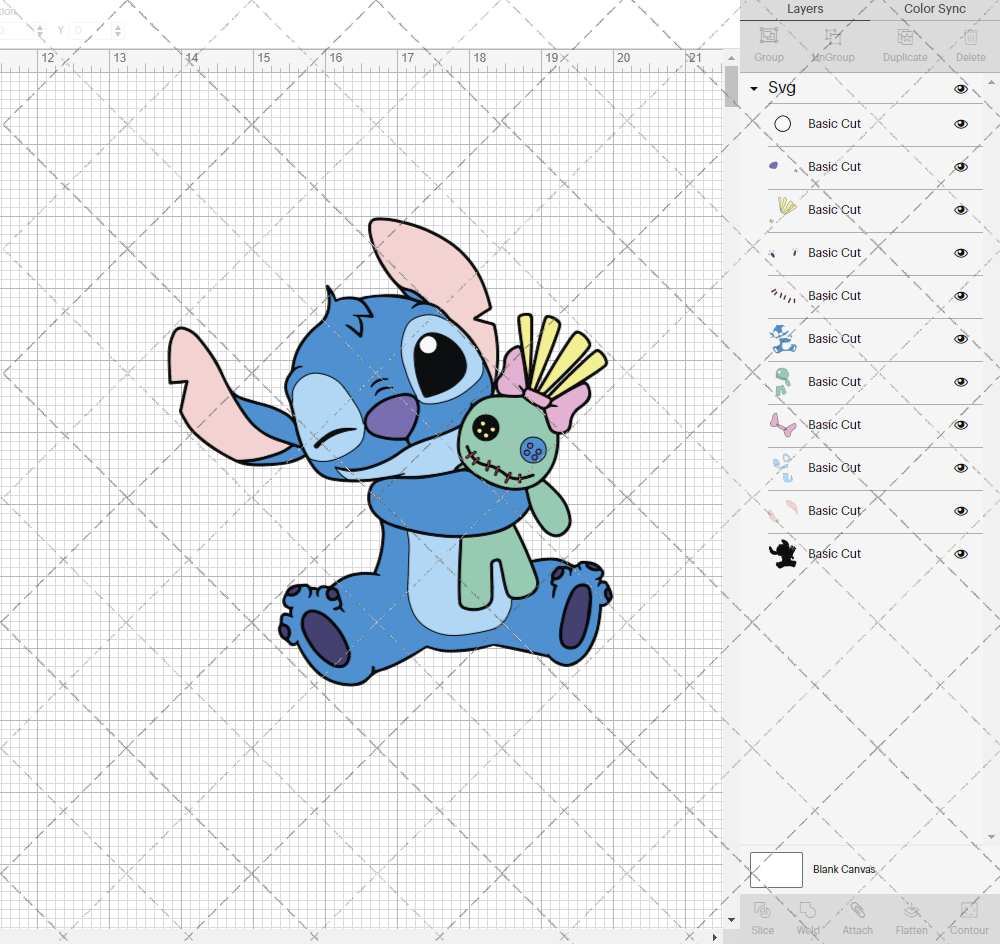Click Stitch's purple nose on canvas
Viewport: 1000px width, 944px height.
click(x=390, y=417)
